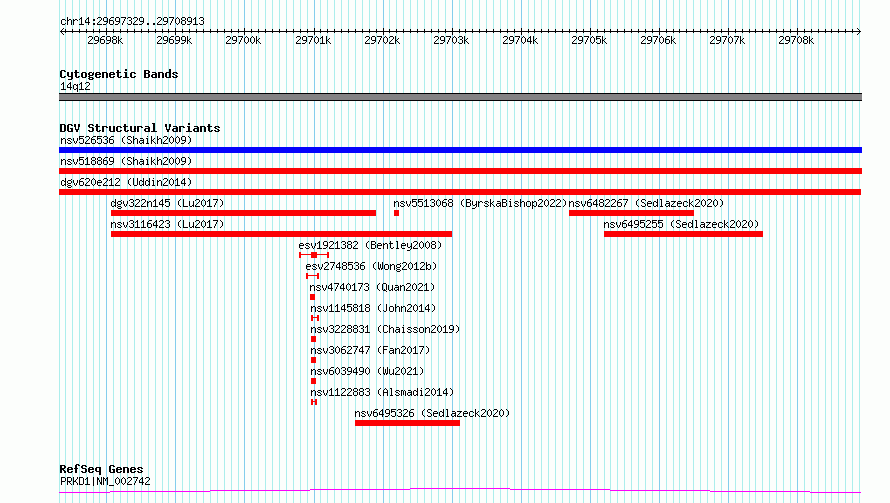This screenshot has height=503, width=890.
Task: Open nsv6495326 (Sedlazeck2020) variant label
Action: pyautogui.click(x=432, y=413)
